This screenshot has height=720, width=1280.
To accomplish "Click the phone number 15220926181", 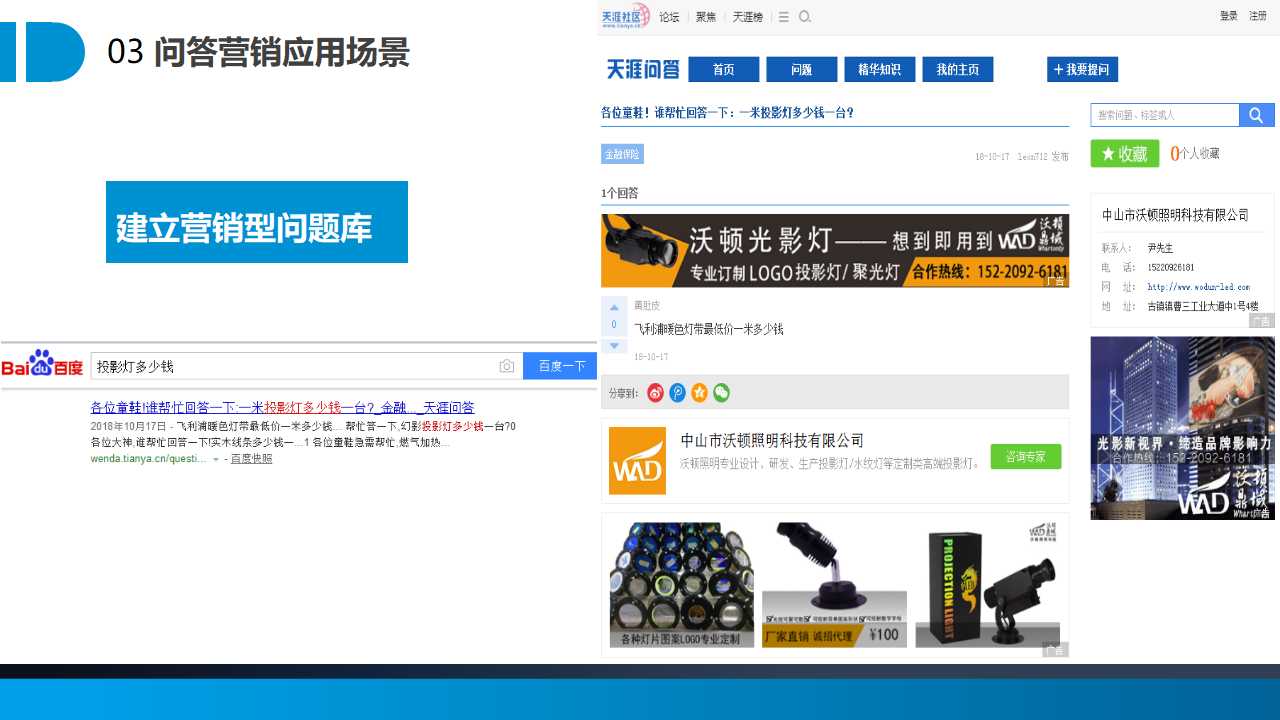I will coord(1171,267).
